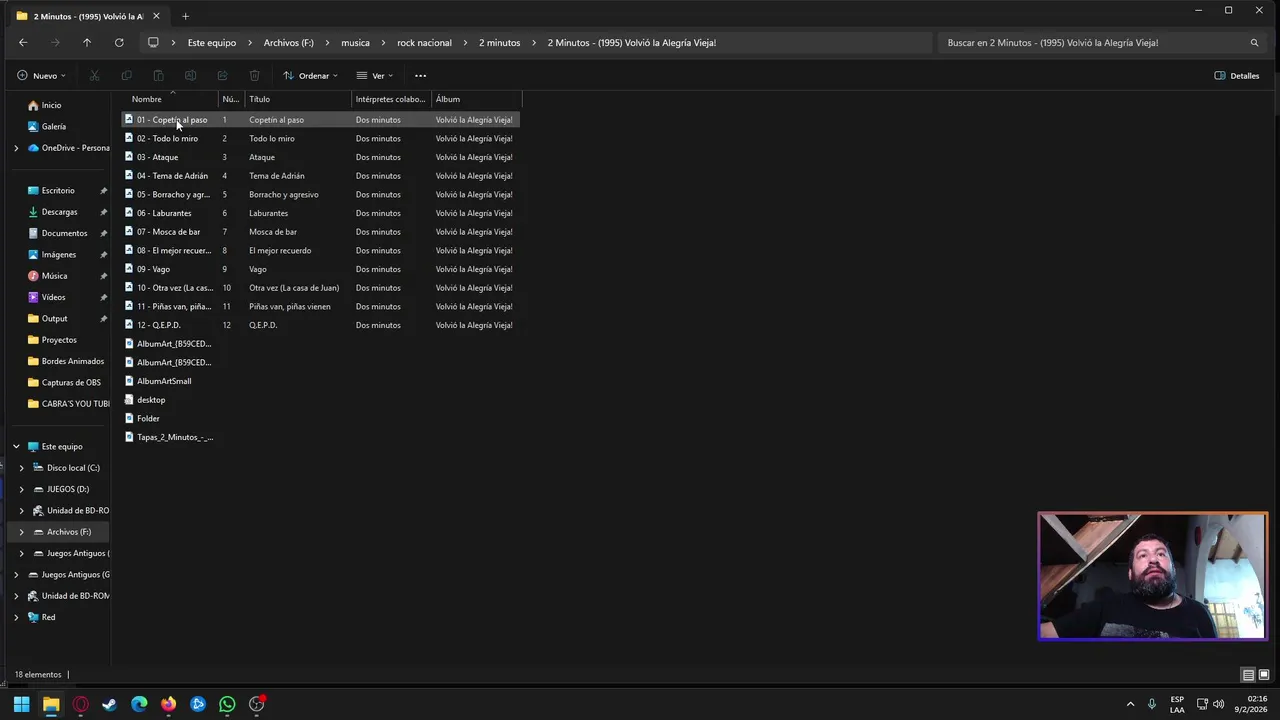Select the AlbumArtSmall file
Image resolution: width=1280 pixels, height=720 pixels.
(x=164, y=381)
